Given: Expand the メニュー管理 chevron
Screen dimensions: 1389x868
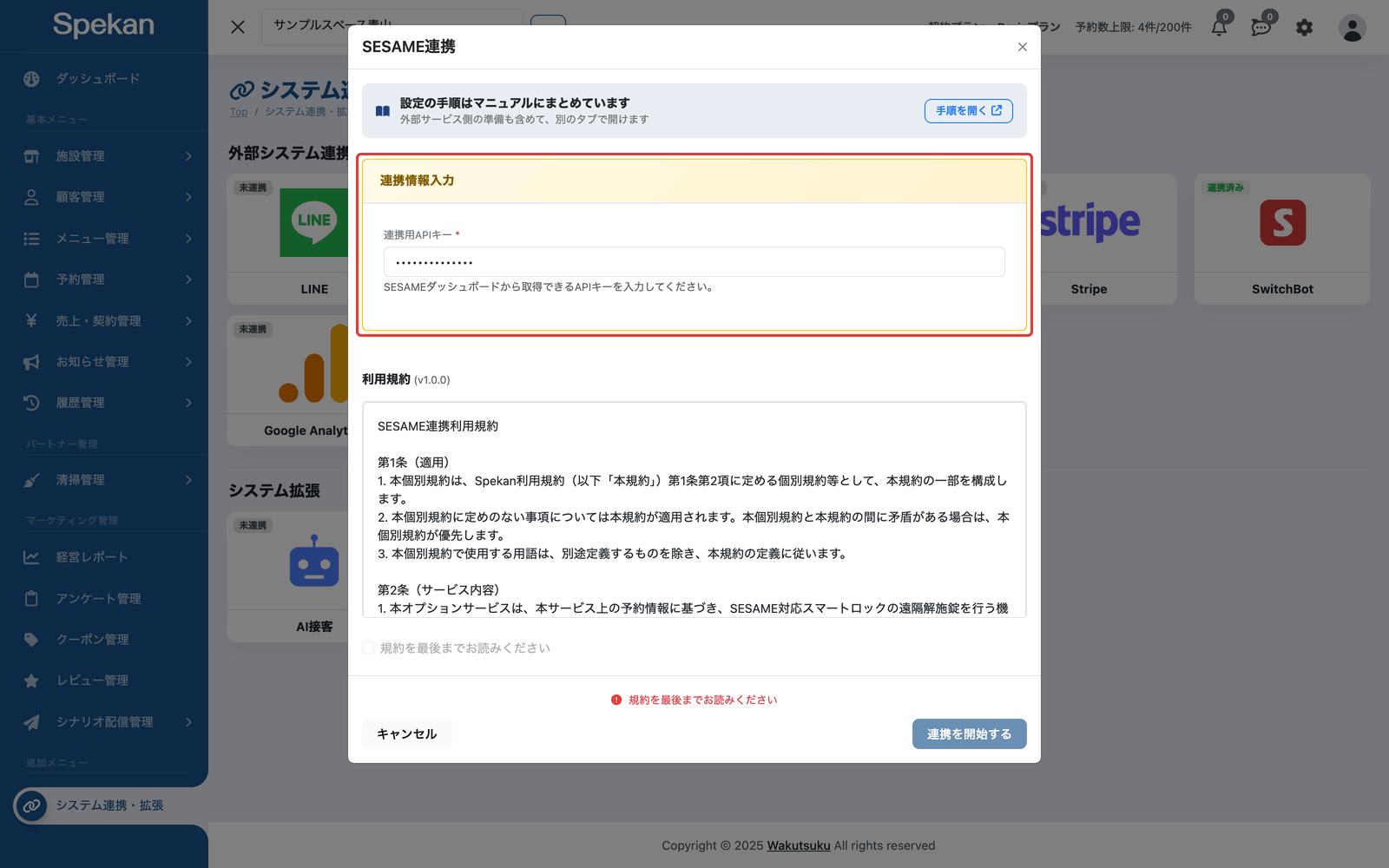Looking at the screenshot, I should click(x=188, y=239).
